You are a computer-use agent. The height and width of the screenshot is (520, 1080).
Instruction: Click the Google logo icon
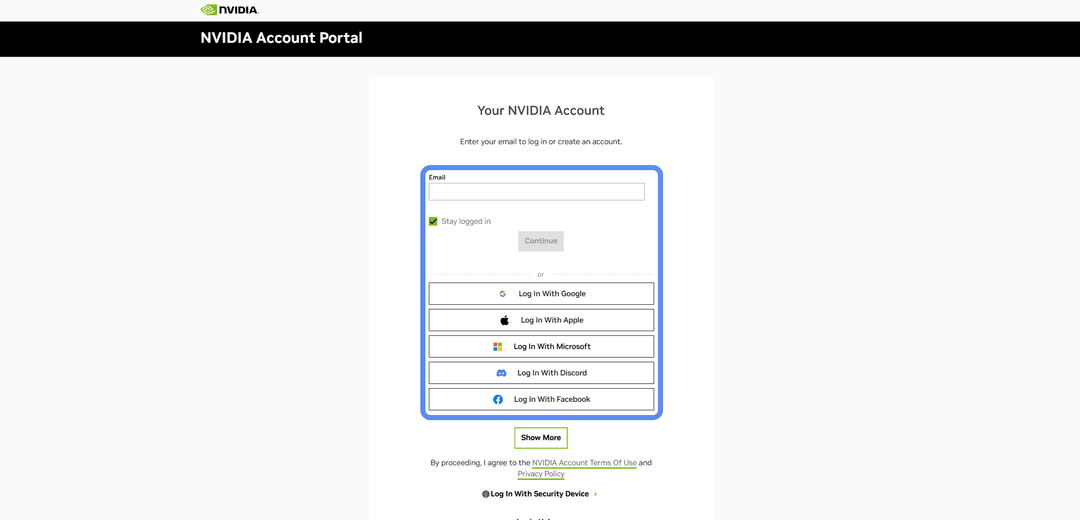(x=503, y=293)
